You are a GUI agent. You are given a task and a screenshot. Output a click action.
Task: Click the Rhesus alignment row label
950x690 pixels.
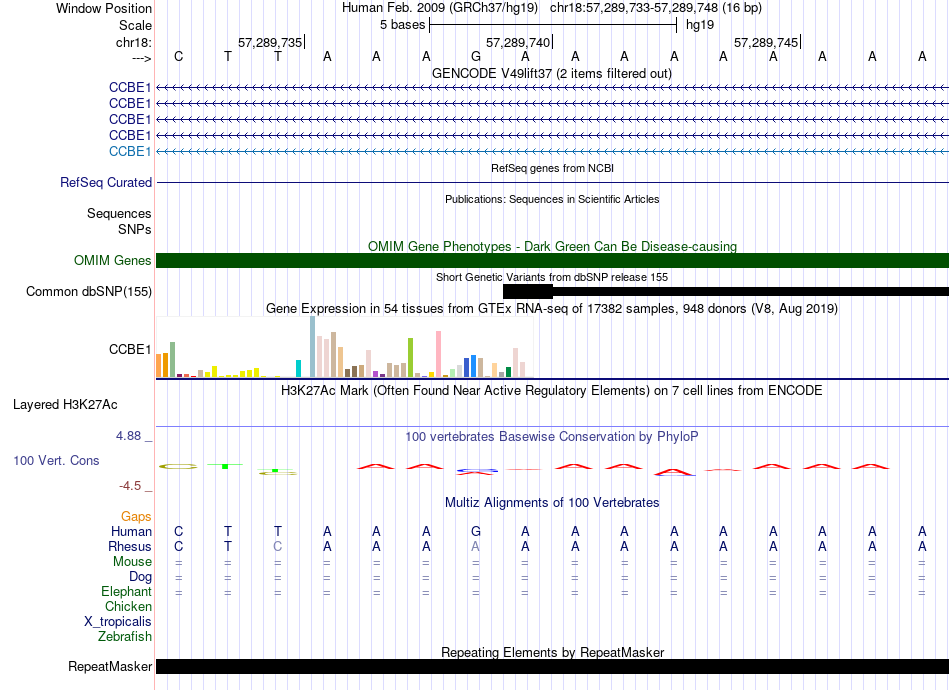point(130,546)
